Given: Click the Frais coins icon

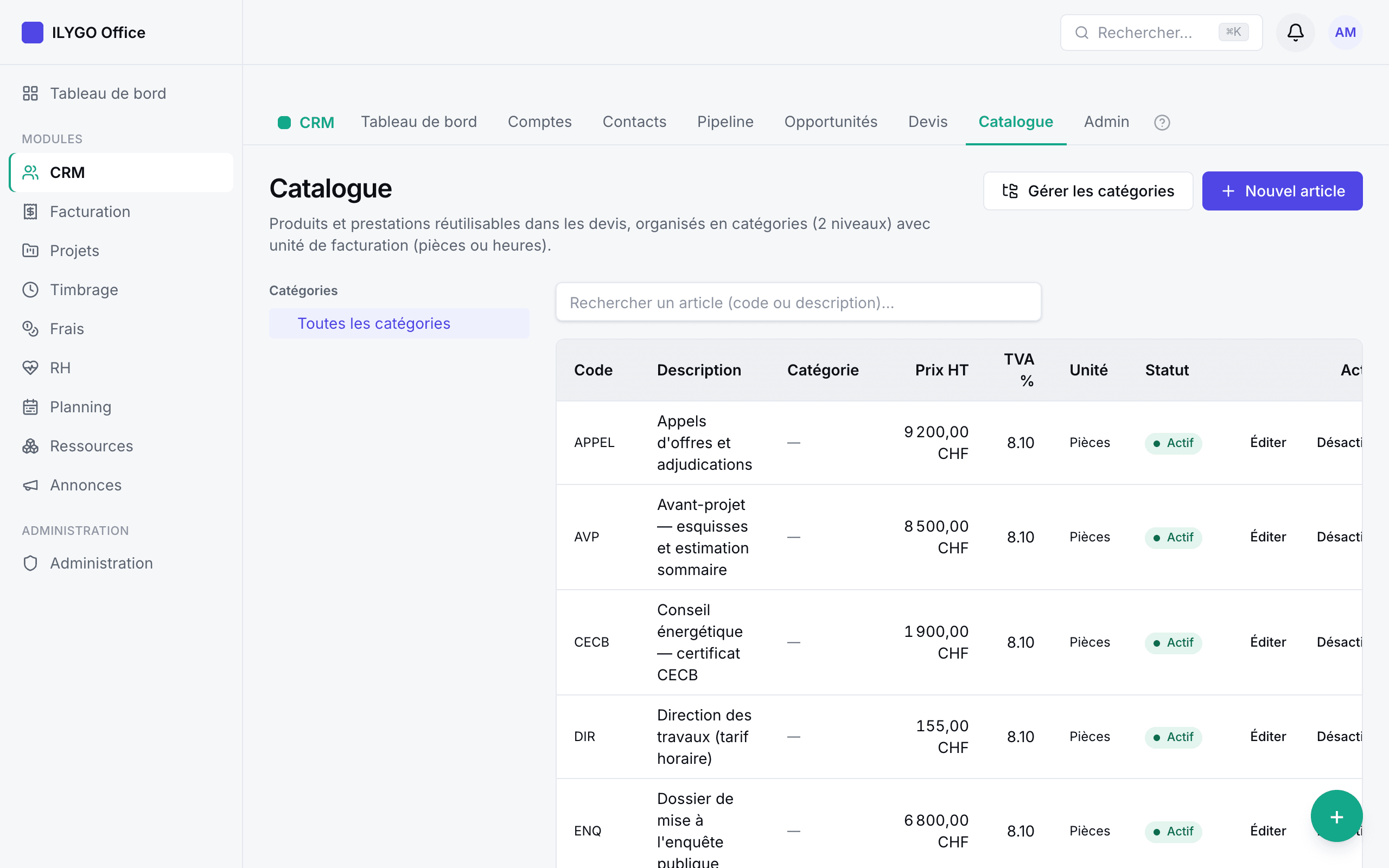Looking at the screenshot, I should 30,329.
